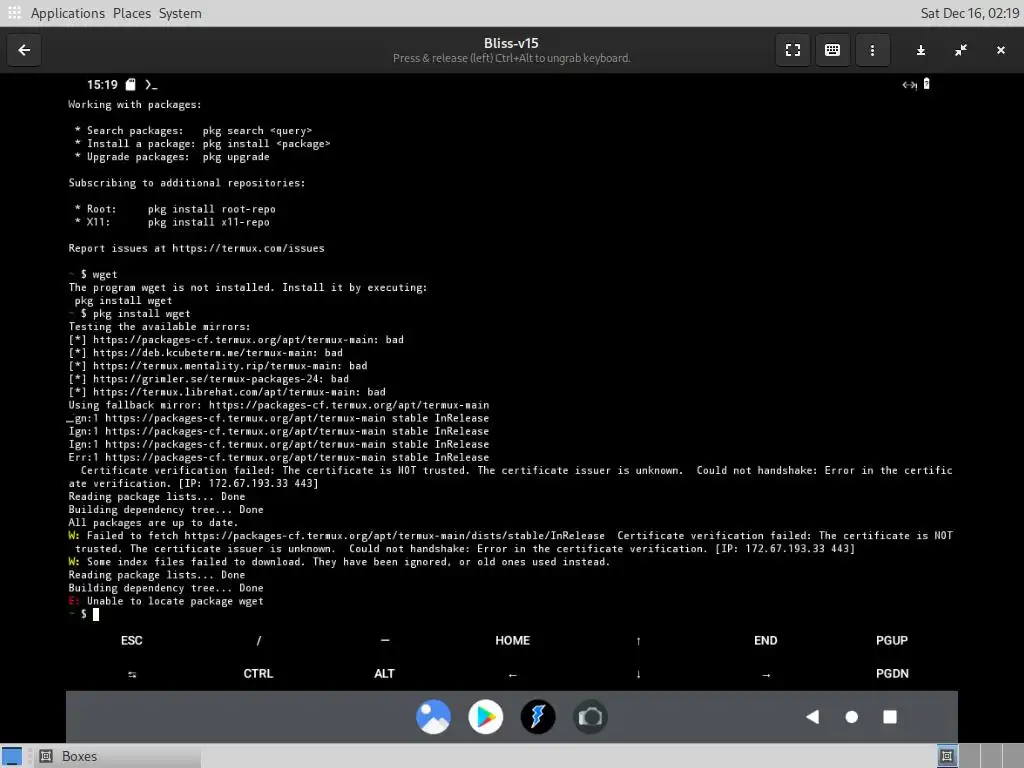Click the show desktop icon in bottom panel
The image size is (1024, 768).
[x=11, y=756]
